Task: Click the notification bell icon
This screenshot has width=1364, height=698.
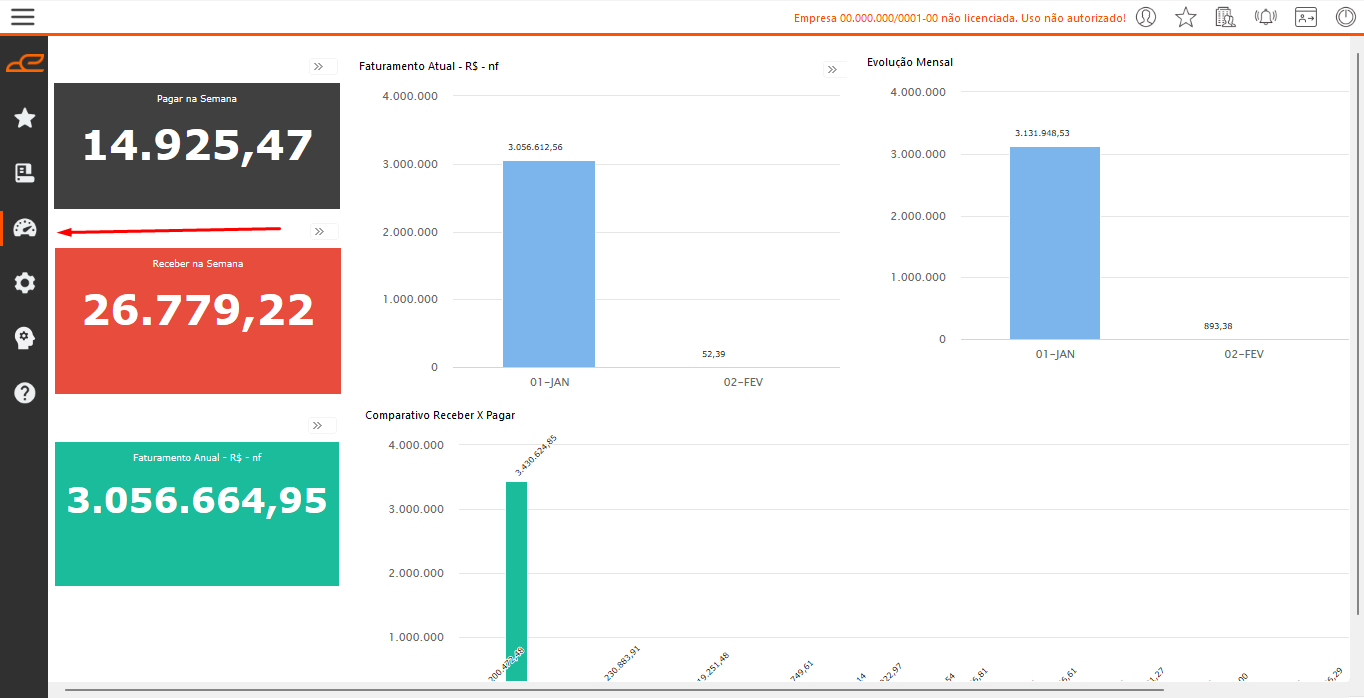Action: coord(1266,17)
